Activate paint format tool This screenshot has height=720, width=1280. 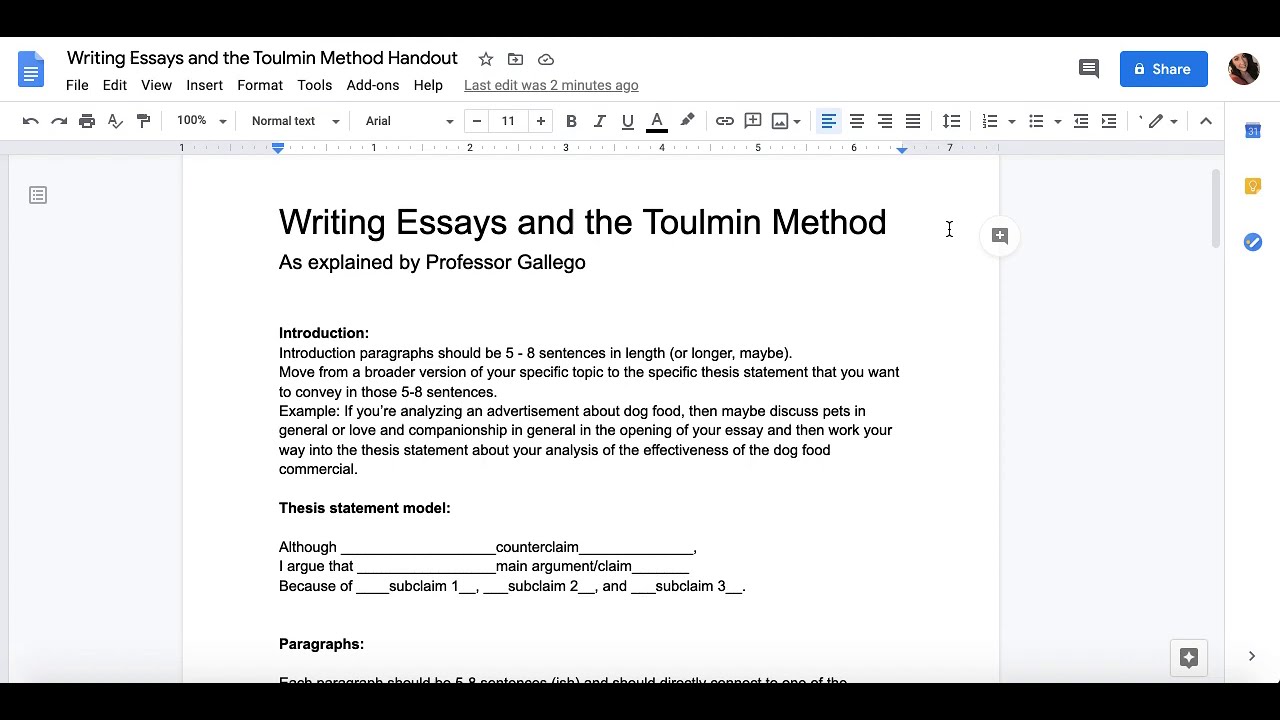click(143, 121)
